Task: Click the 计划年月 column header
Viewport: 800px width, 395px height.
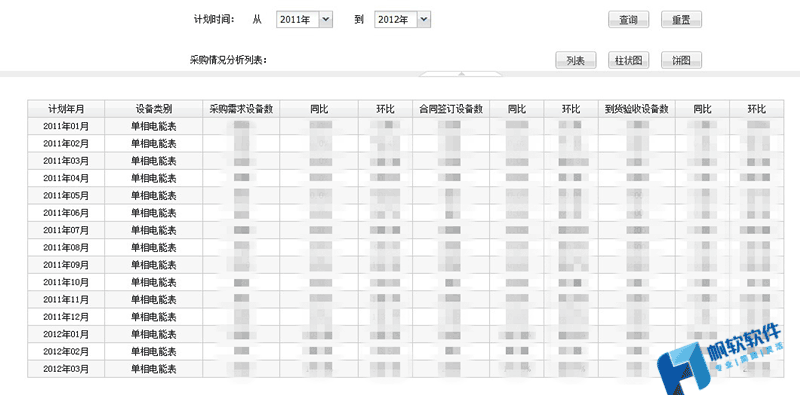Action: click(66, 109)
